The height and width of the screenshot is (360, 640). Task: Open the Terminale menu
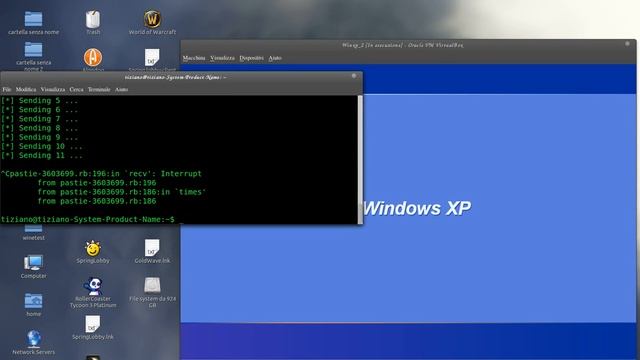pos(99,89)
